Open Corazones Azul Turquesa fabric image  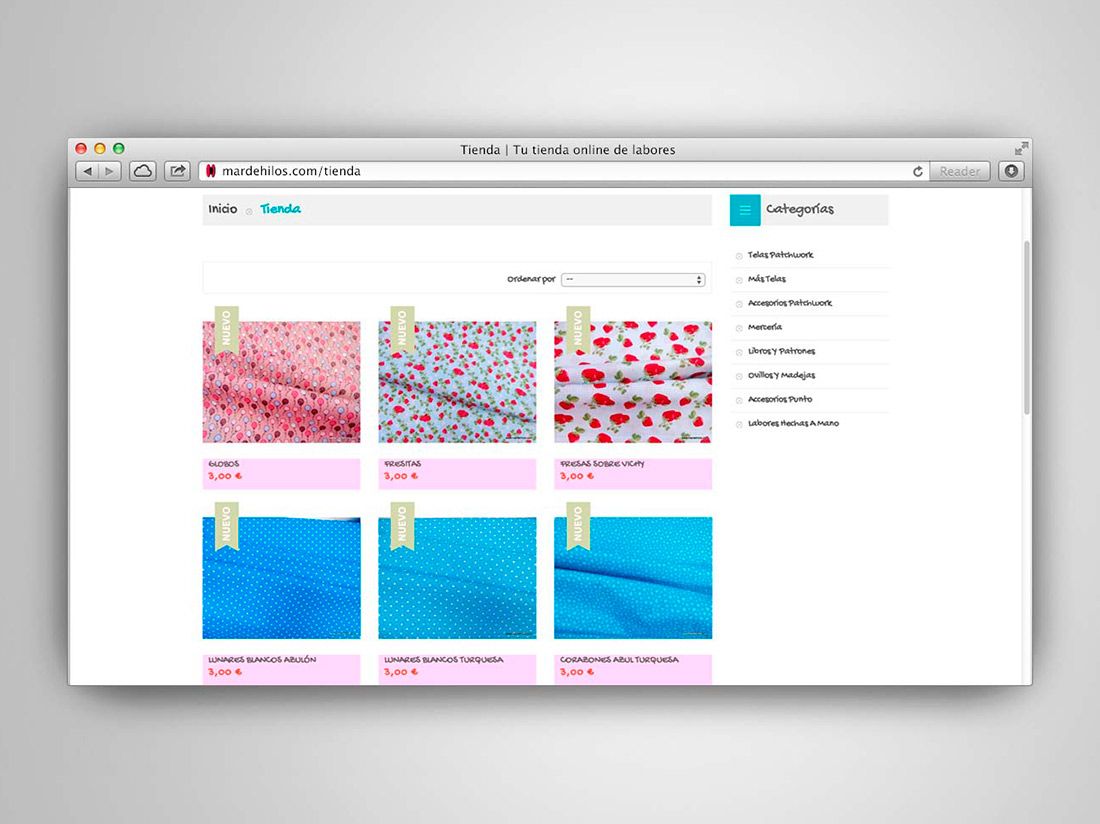(633, 578)
